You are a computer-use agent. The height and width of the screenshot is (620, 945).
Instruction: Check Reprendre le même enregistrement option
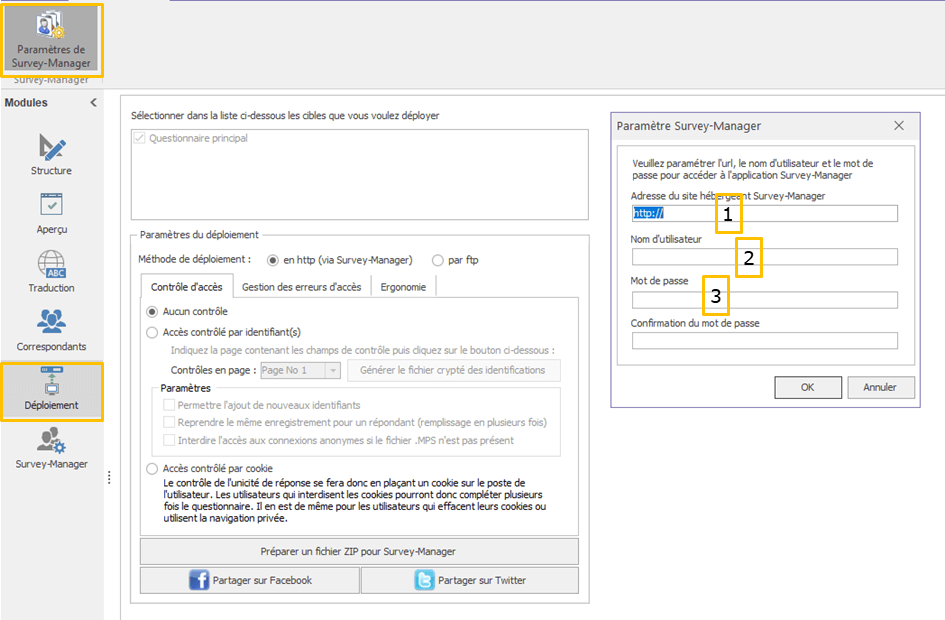tap(169, 422)
